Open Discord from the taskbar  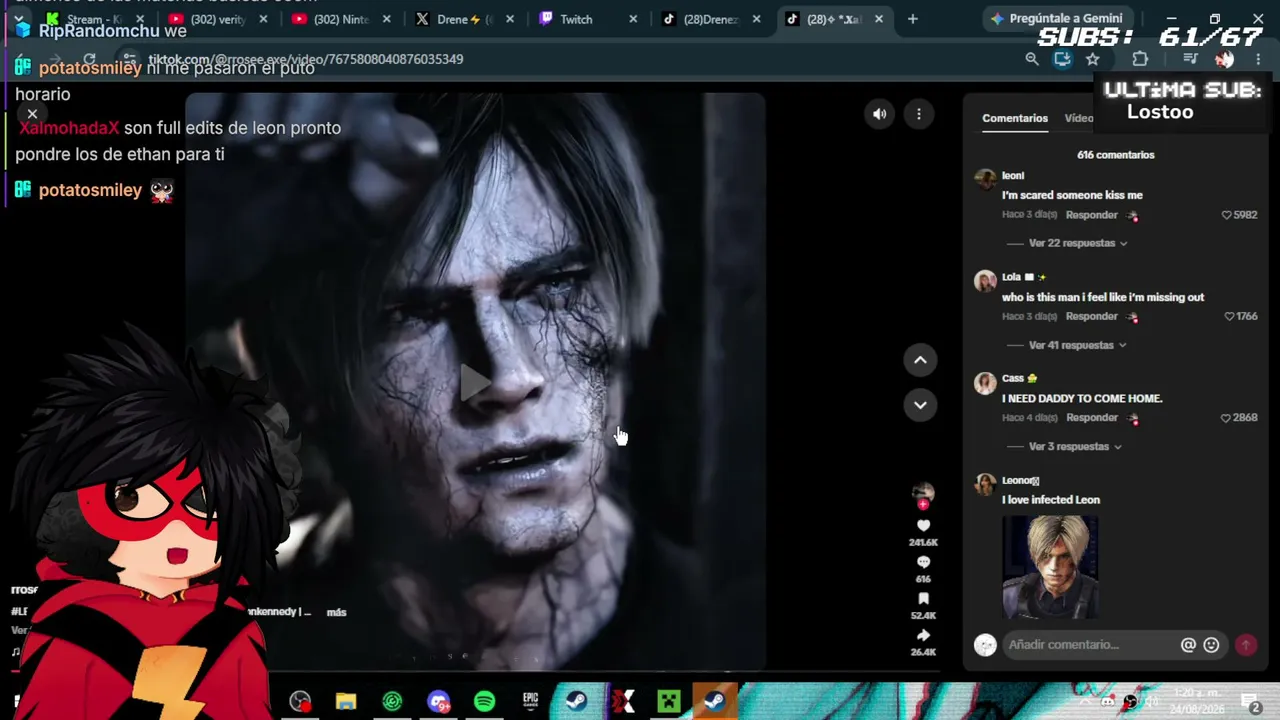click(438, 702)
